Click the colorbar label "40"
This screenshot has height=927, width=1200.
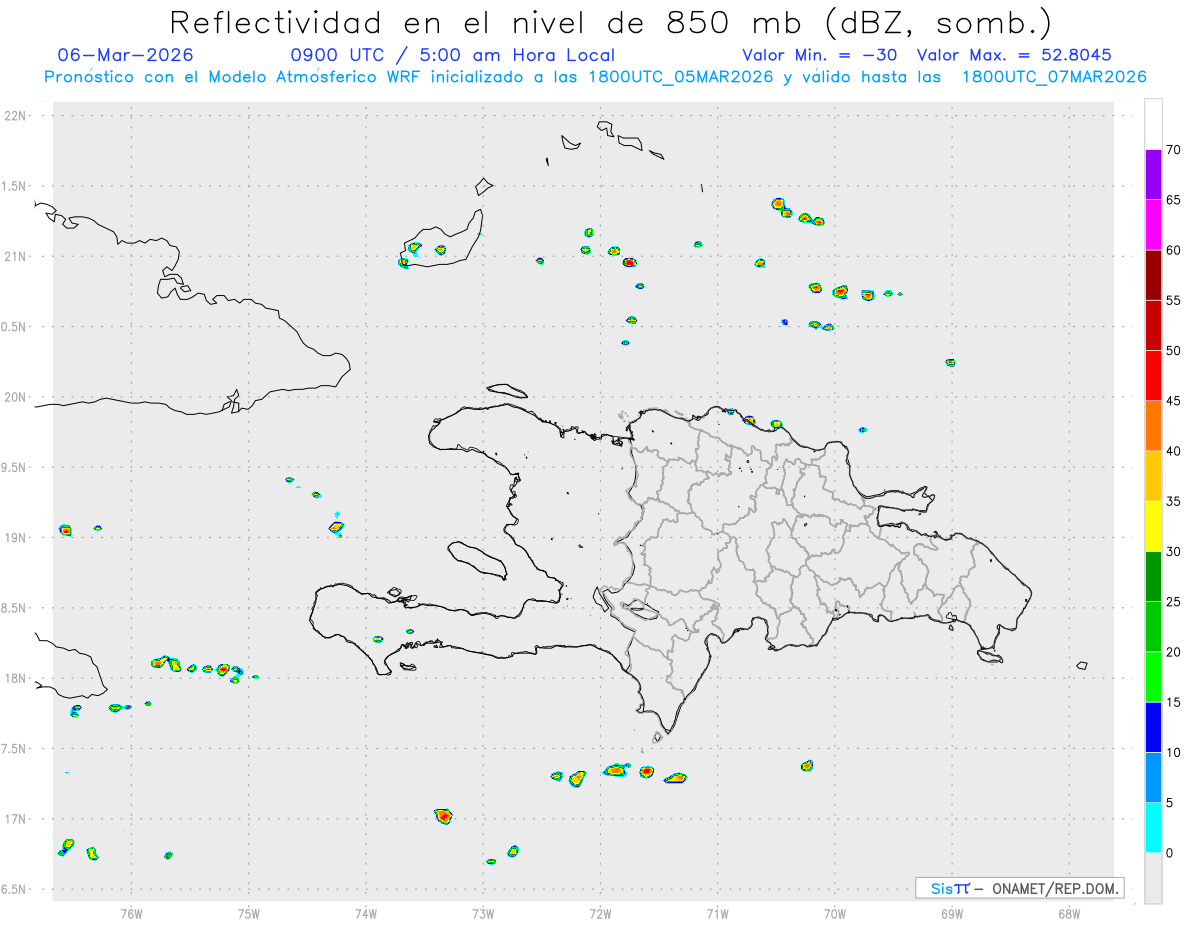click(1174, 451)
